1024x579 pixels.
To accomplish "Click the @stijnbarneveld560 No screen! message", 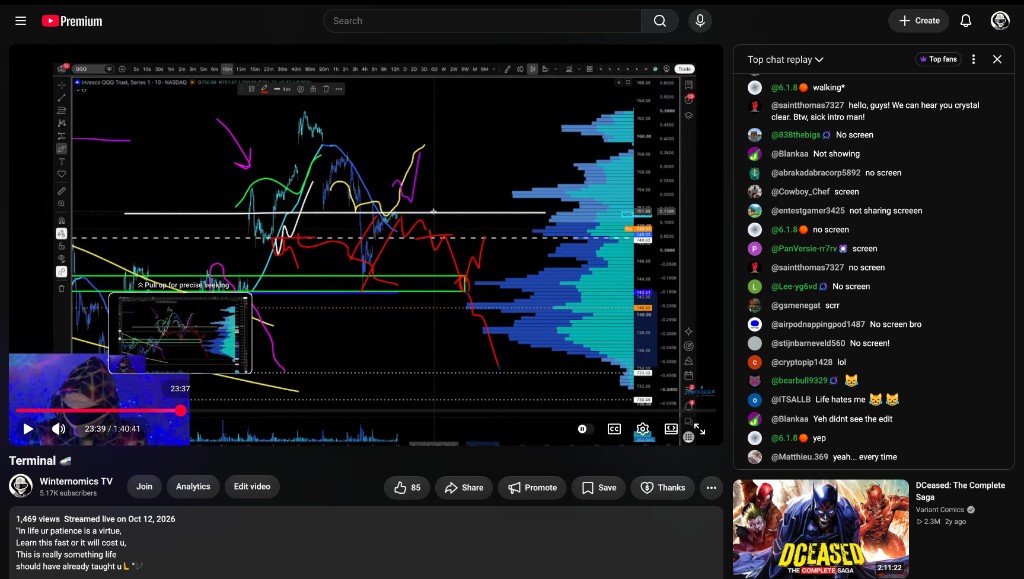I will (874, 343).
